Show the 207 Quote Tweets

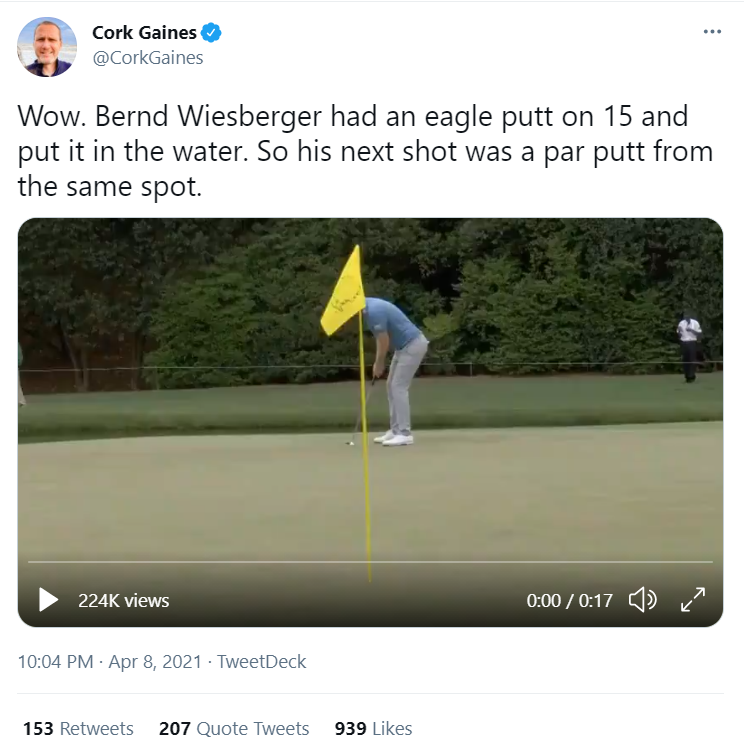coord(234,728)
